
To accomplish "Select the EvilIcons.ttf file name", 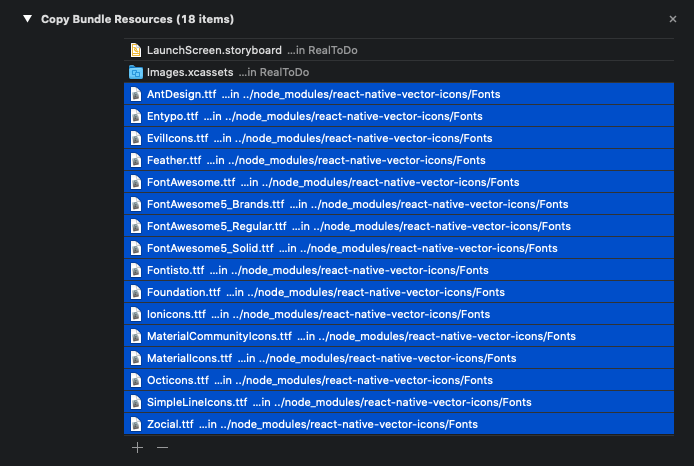I will click(177, 138).
